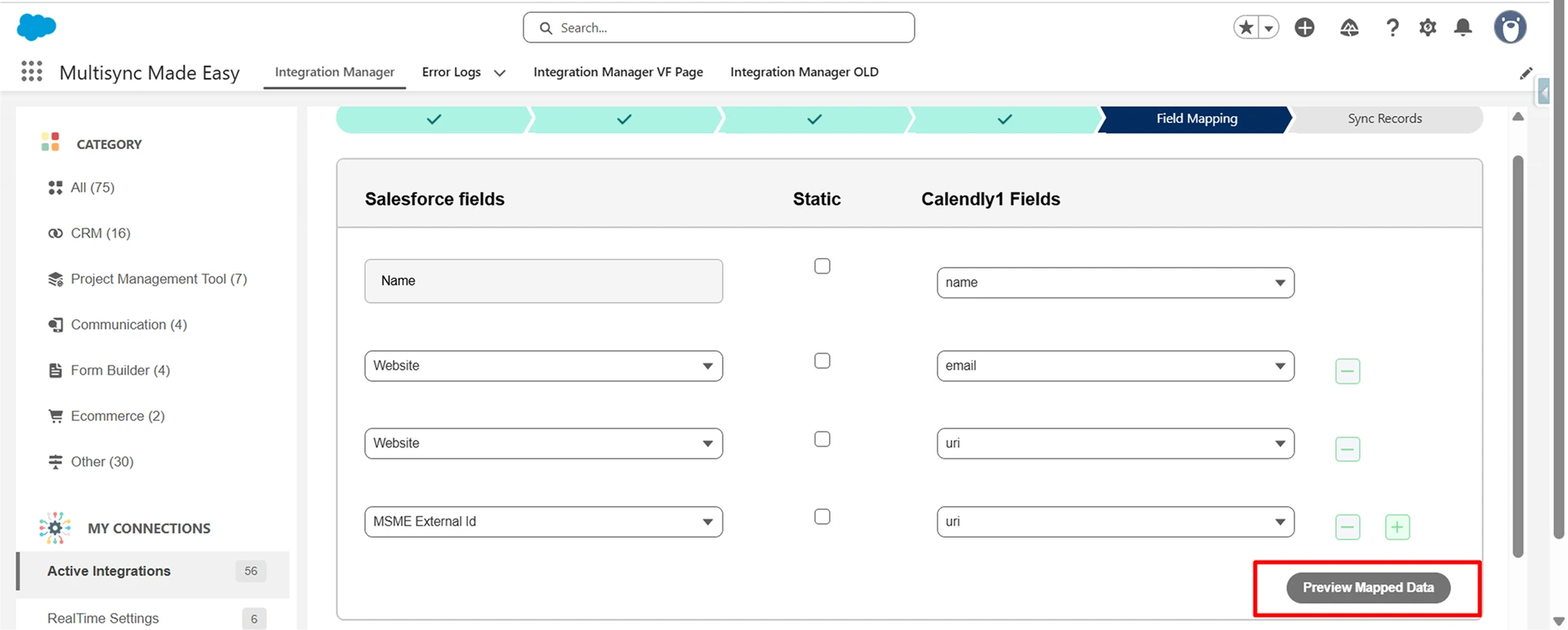The image size is (1568, 630).
Task: Open the App Launcher grid icon
Action: point(32,72)
